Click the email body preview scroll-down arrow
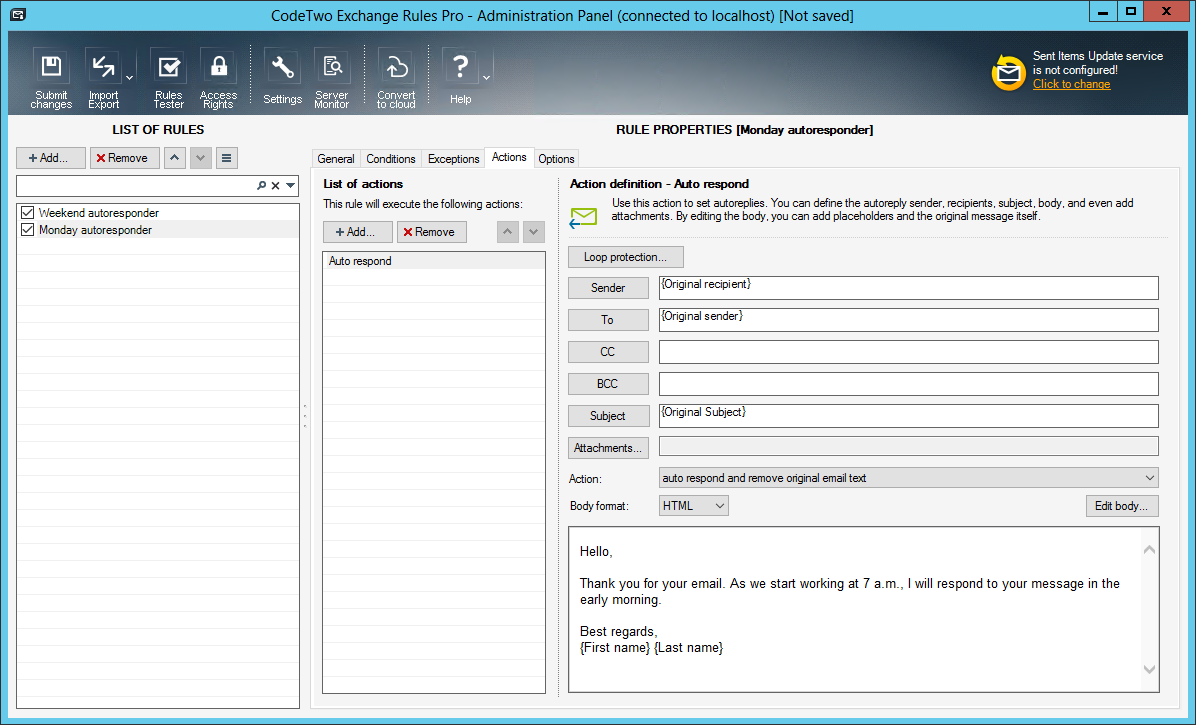 click(1149, 669)
